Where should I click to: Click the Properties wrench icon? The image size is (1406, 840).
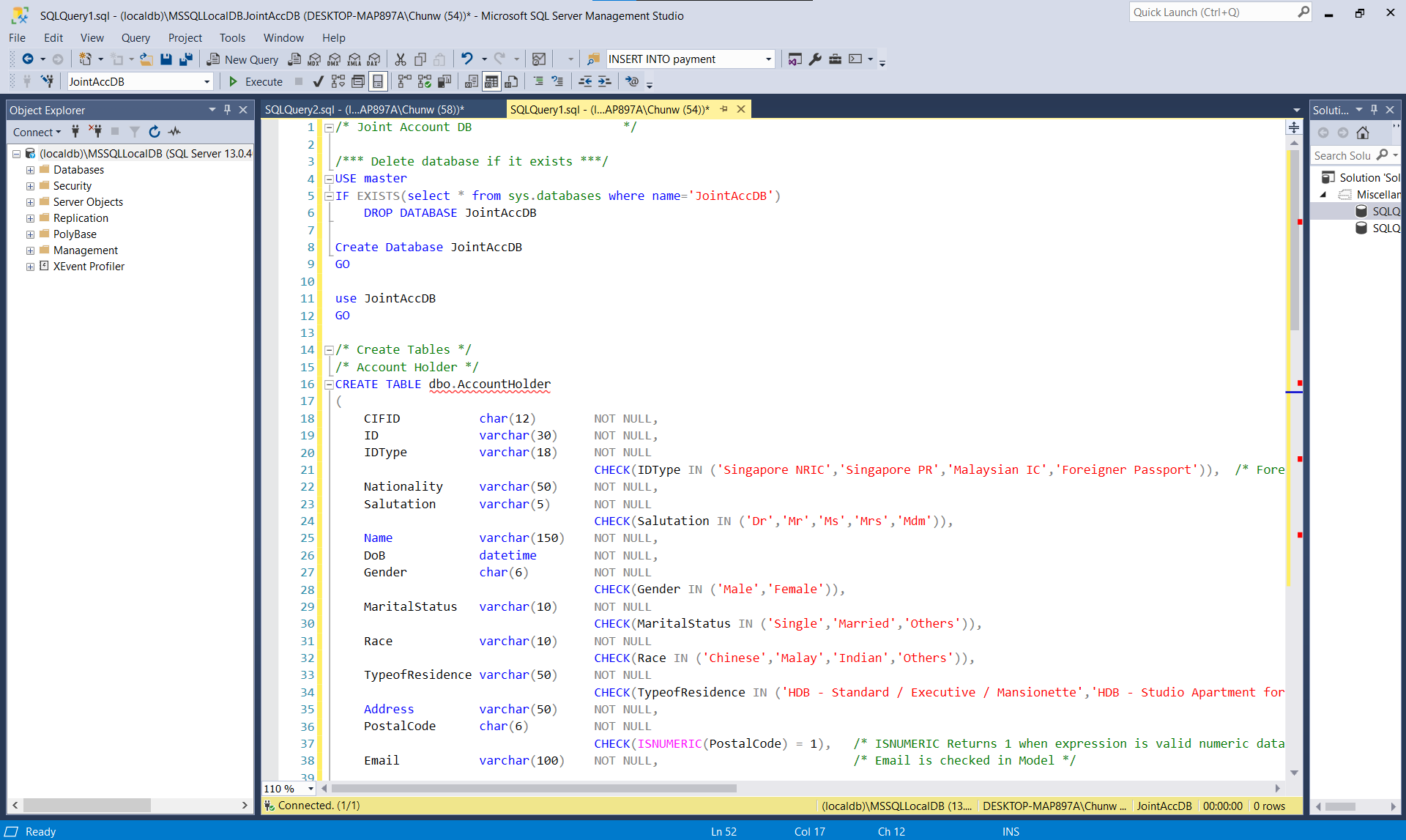click(x=815, y=59)
